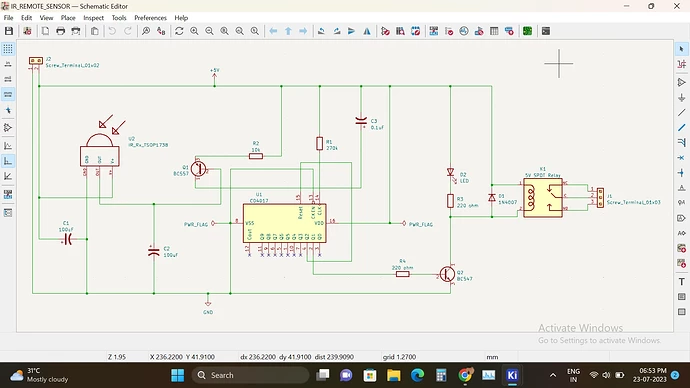
Task: Print the schematic
Action: (x=61, y=31)
